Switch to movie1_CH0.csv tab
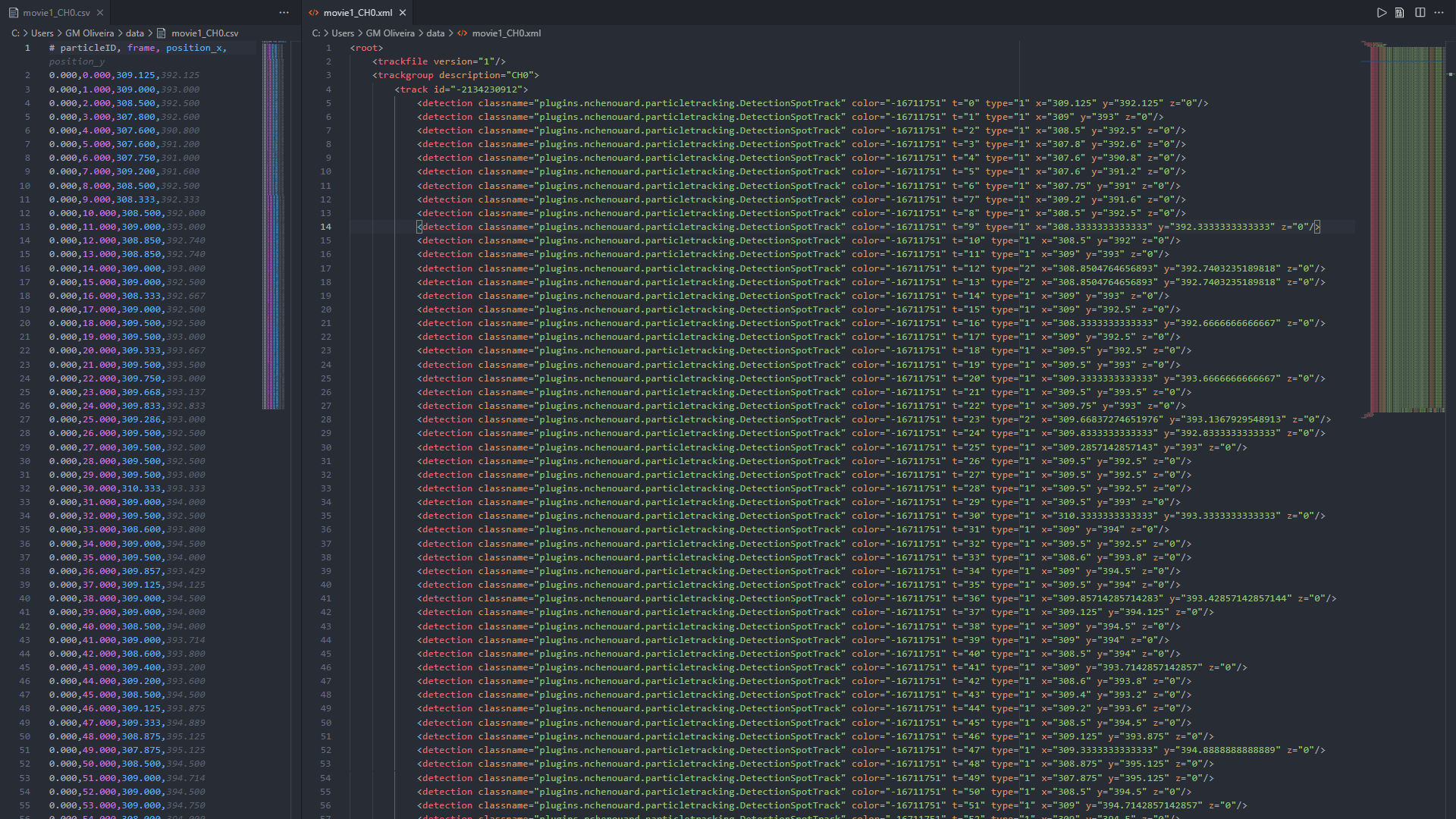The width and height of the screenshot is (1456, 819). point(55,13)
